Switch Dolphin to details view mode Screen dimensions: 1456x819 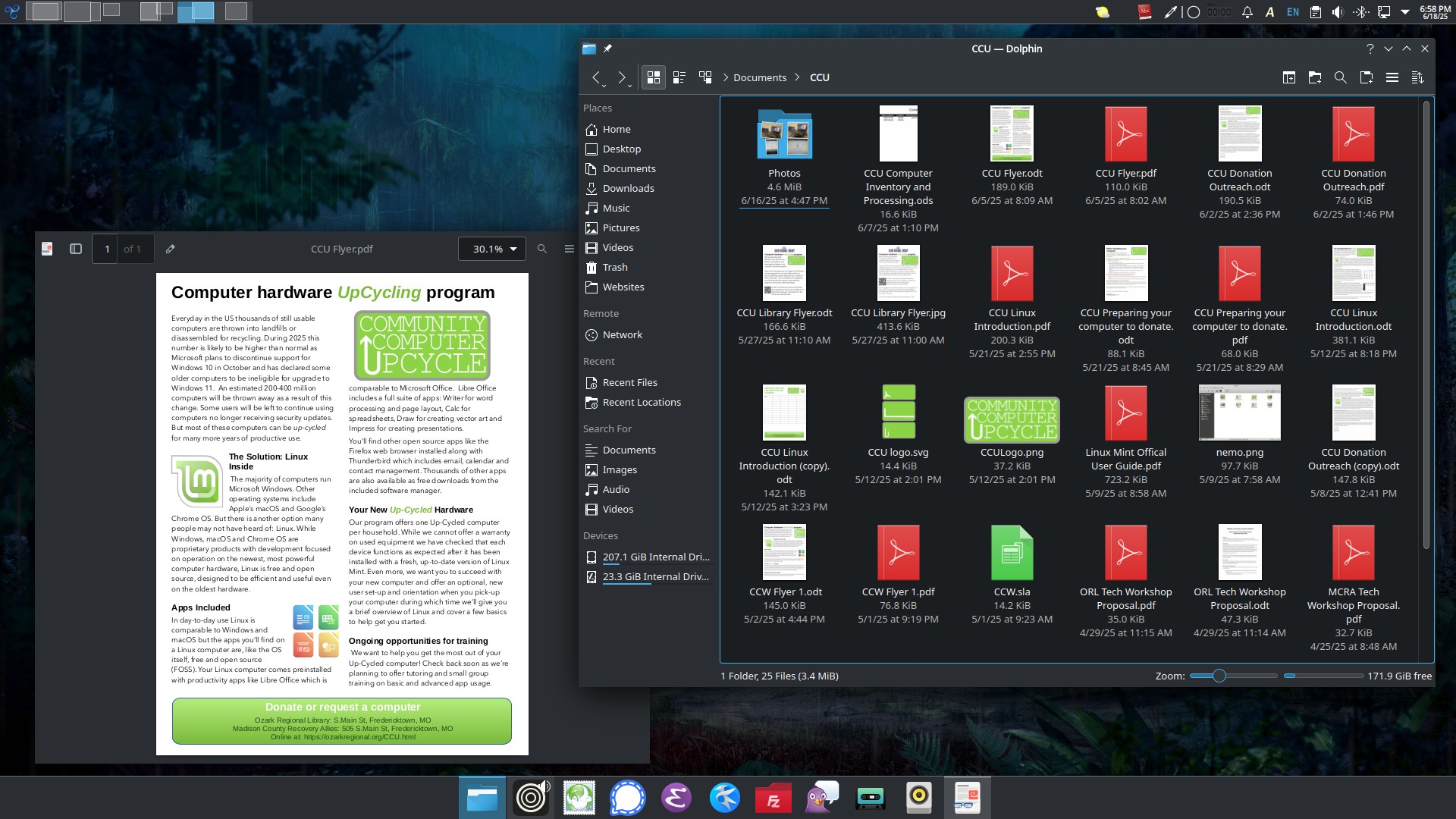tap(679, 77)
